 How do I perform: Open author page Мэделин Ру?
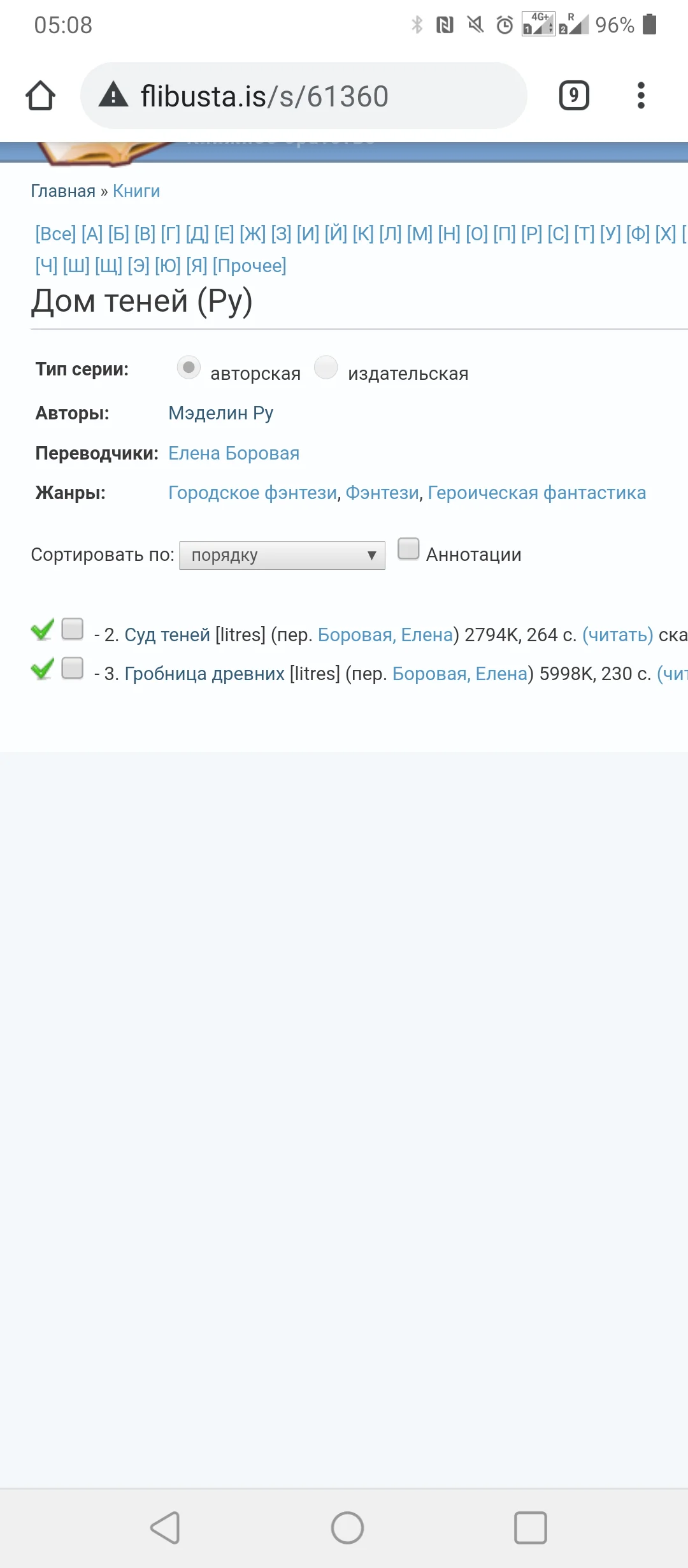(x=221, y=413)
